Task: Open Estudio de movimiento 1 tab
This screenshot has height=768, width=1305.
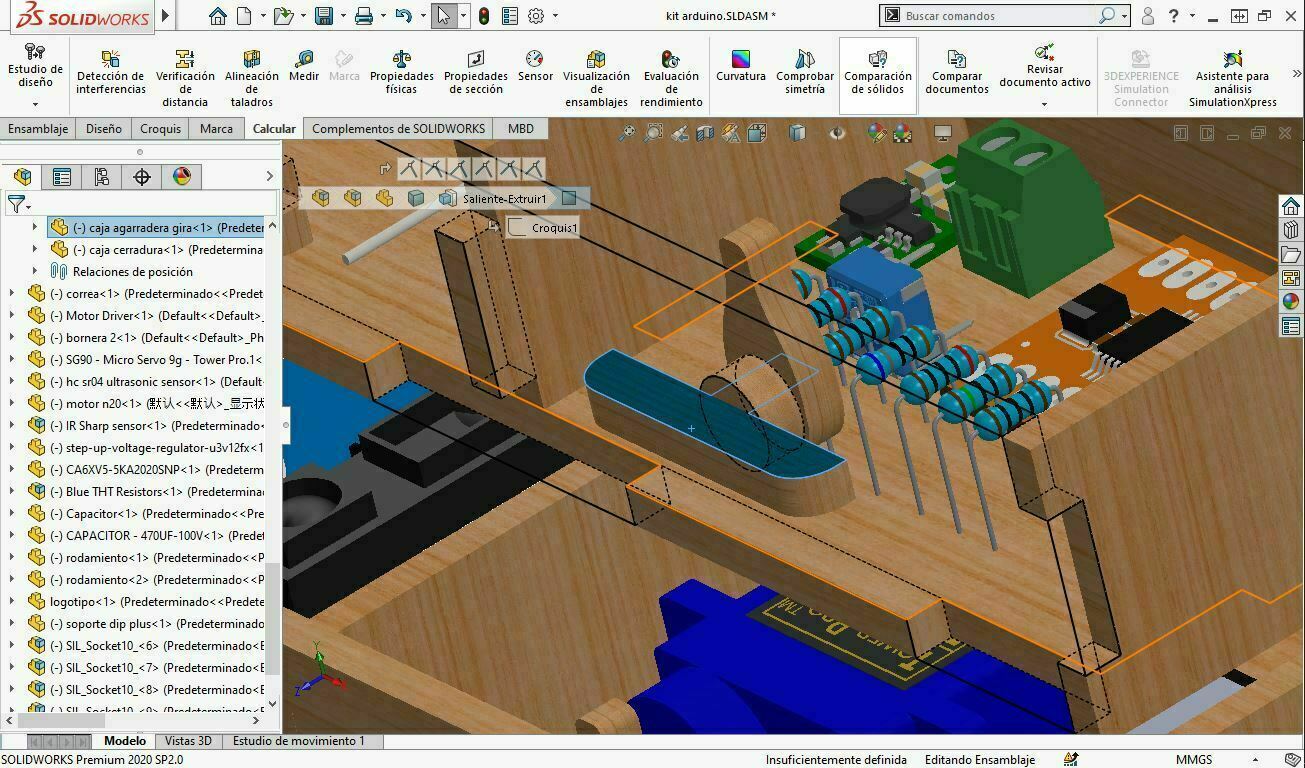Action: tap(299, 741)
